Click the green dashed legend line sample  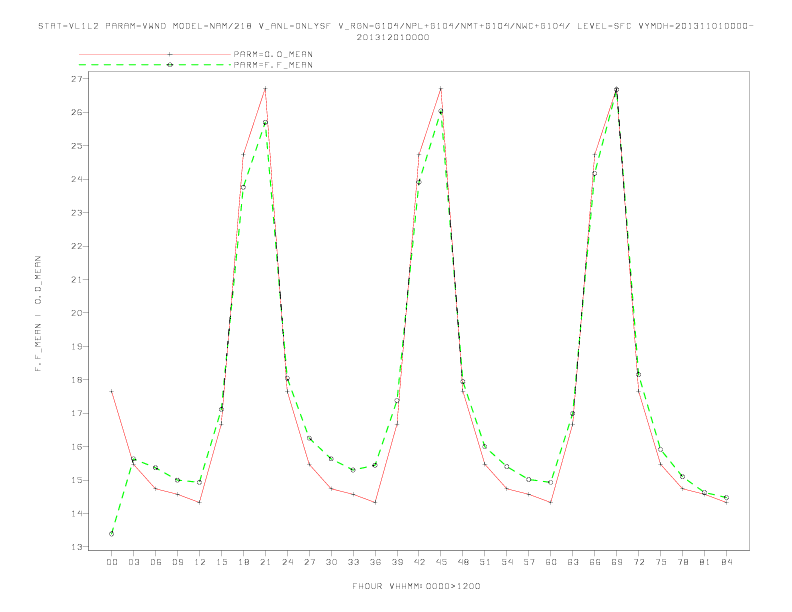click(155, 65)
